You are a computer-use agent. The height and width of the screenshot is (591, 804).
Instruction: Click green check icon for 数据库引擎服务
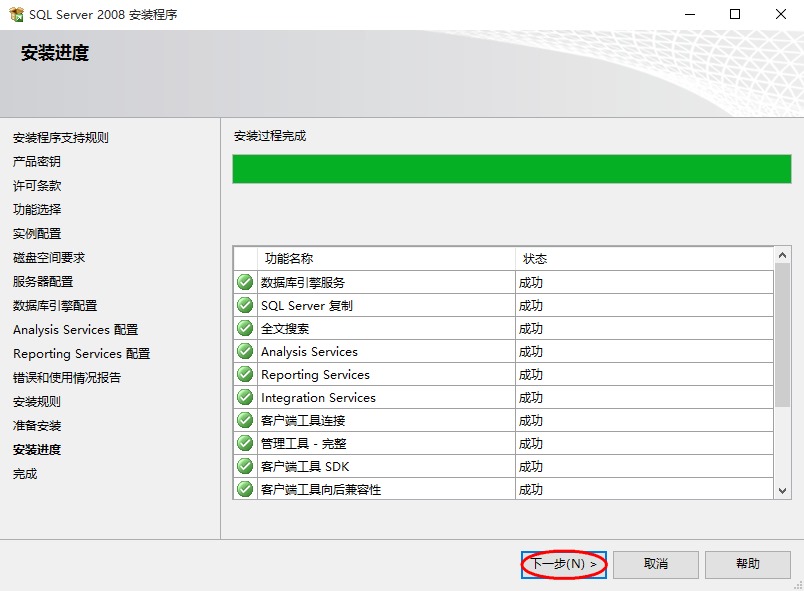245,282
